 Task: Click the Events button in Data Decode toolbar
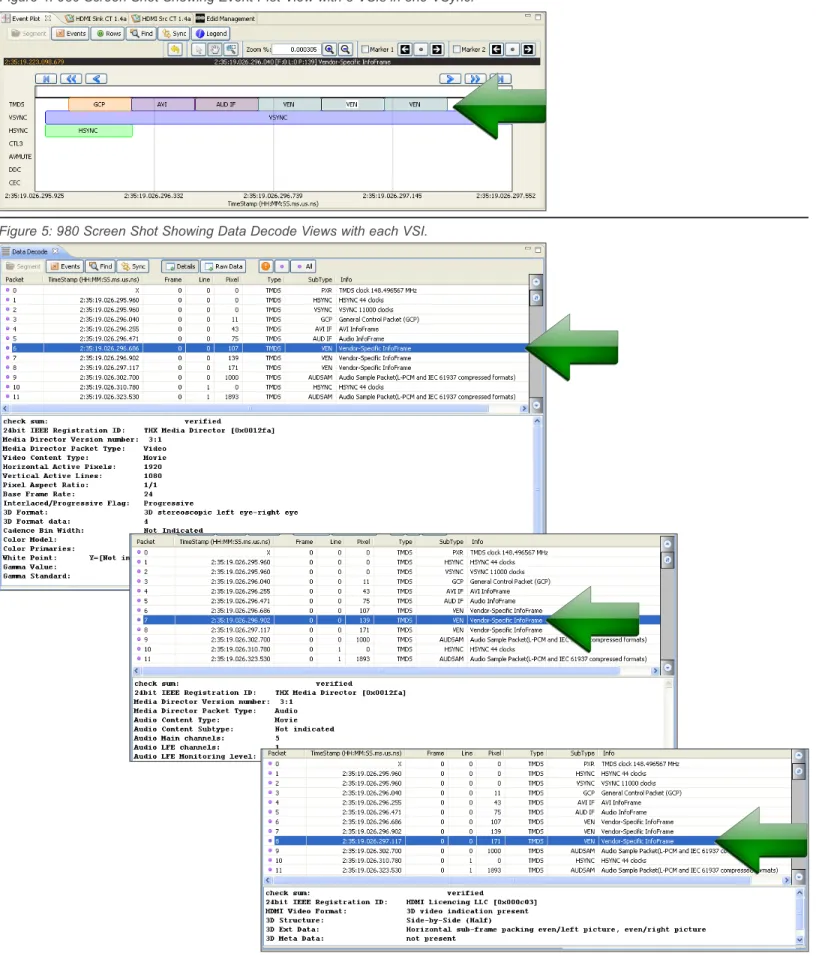pyautogui.click(x=65, y=266)
